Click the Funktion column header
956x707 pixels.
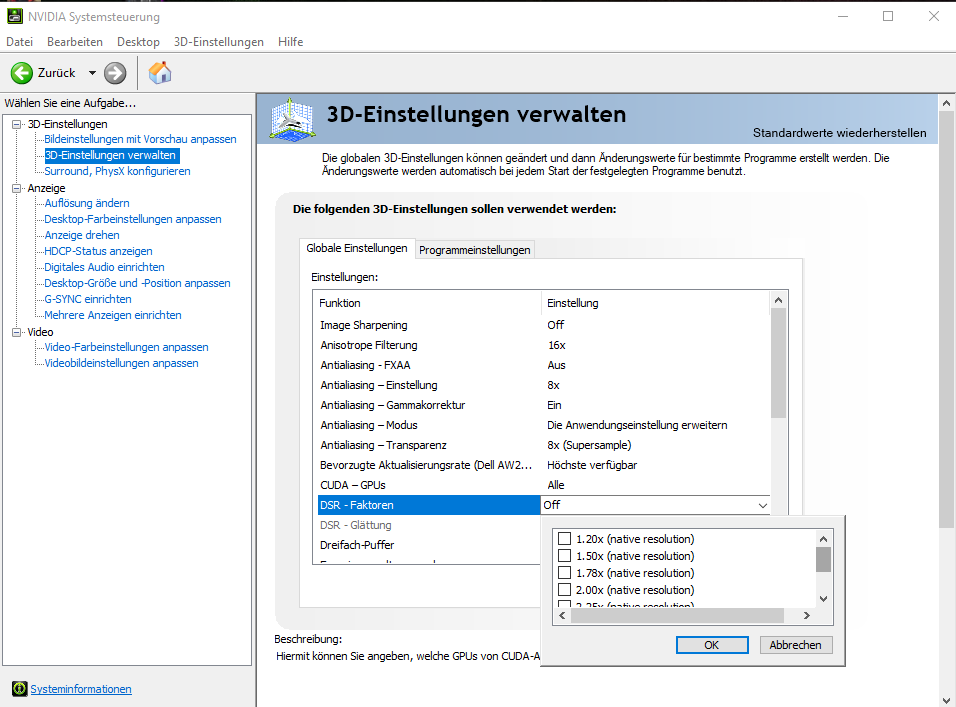(429, 303)
